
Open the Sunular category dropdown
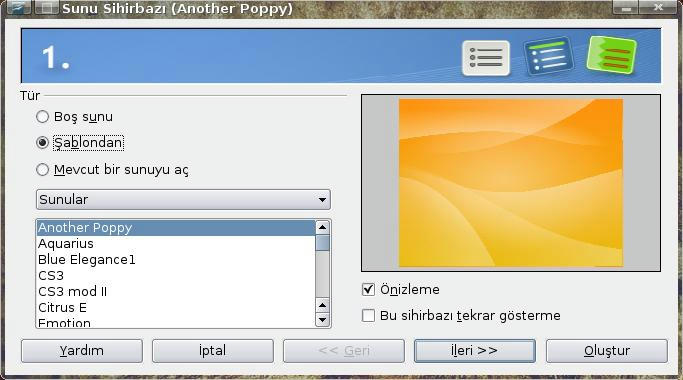183,200
